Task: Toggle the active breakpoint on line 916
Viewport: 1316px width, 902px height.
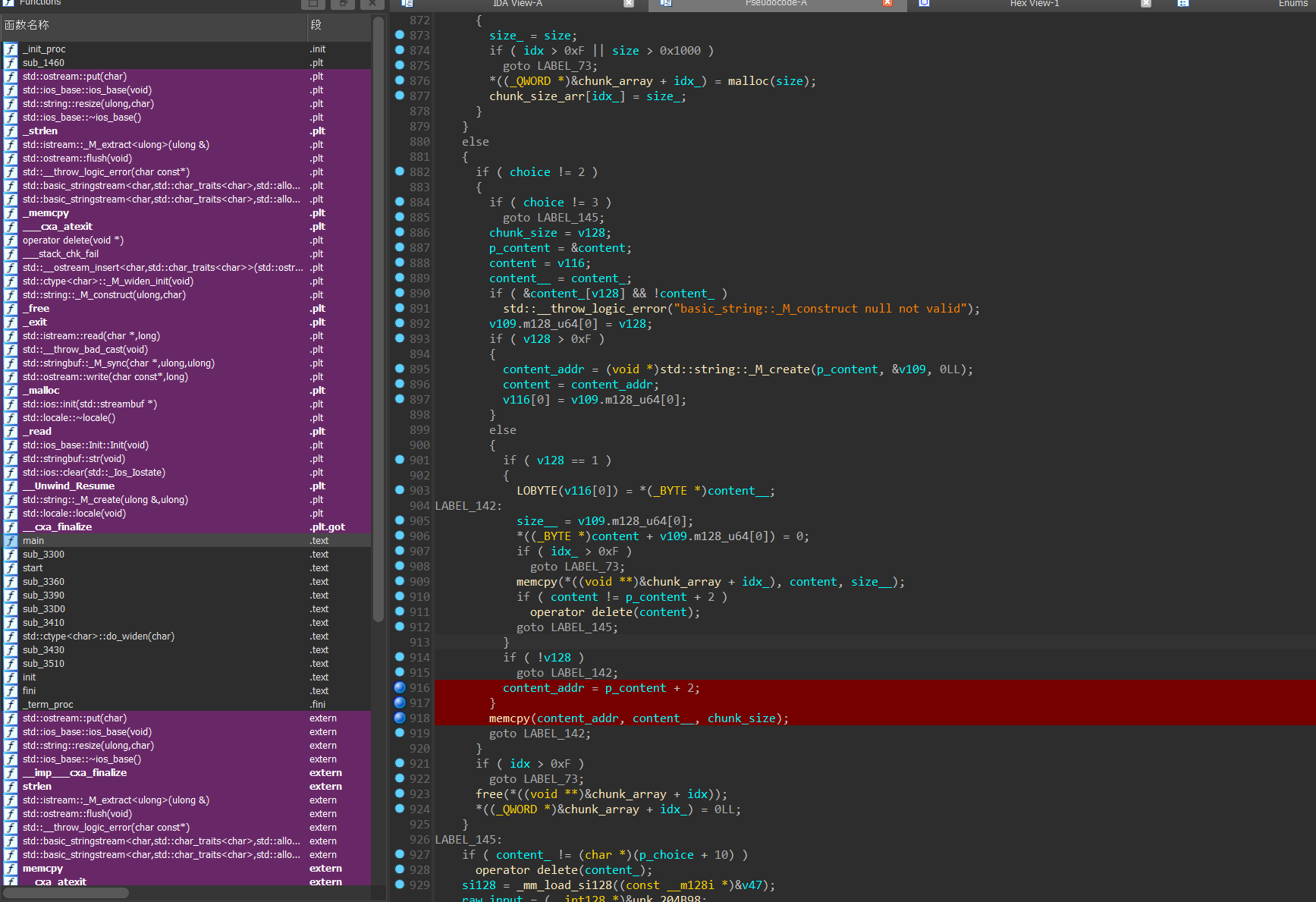Action: (x=400, y=687)
